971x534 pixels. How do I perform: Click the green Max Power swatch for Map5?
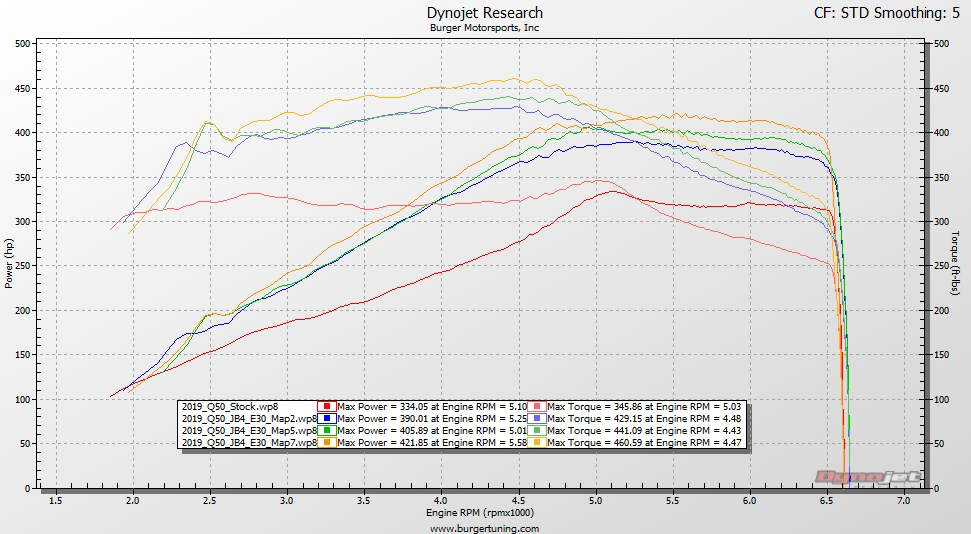[326, 431]
